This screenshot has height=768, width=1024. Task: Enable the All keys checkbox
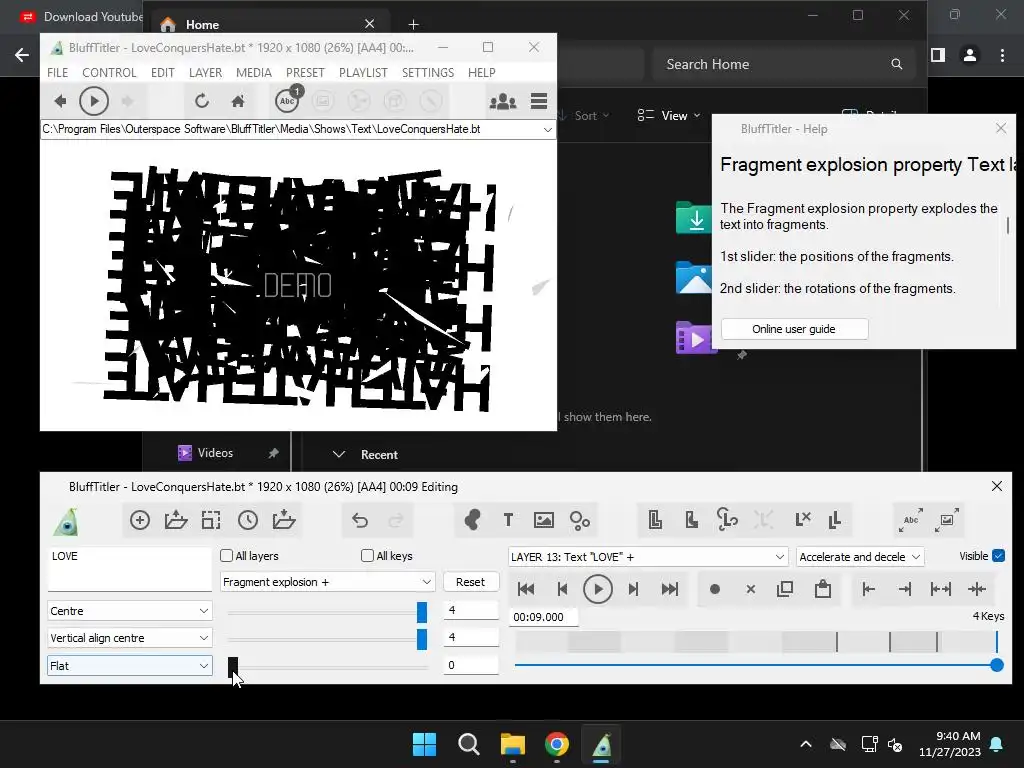click(368, 556)
